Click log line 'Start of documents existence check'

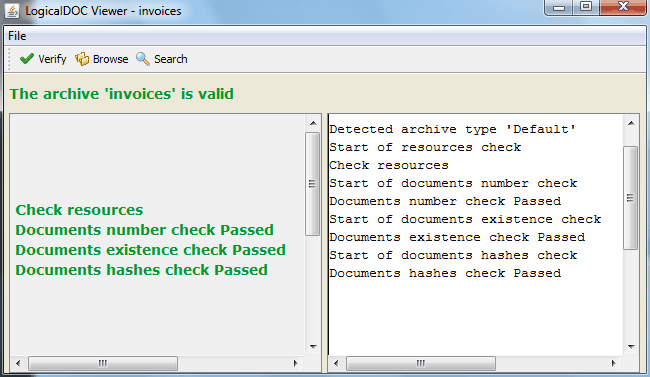tap(465, 219)
